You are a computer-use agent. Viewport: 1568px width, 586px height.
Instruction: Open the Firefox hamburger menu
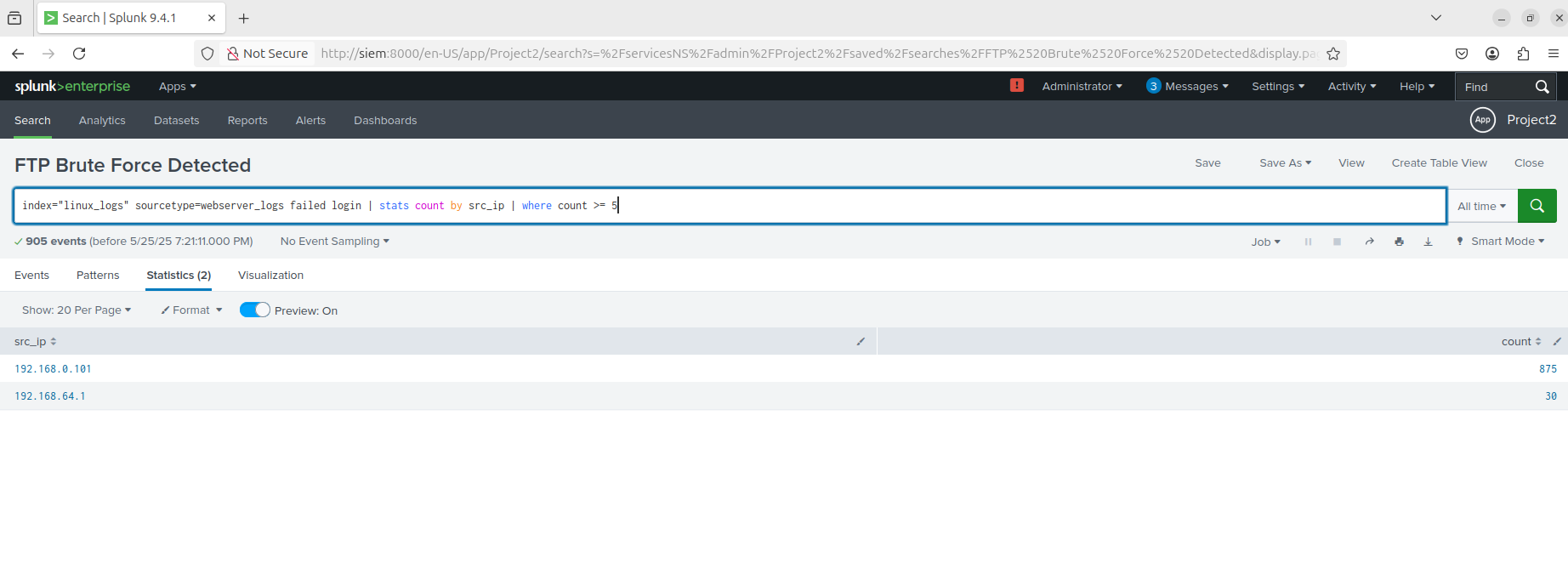[1554, 54]
